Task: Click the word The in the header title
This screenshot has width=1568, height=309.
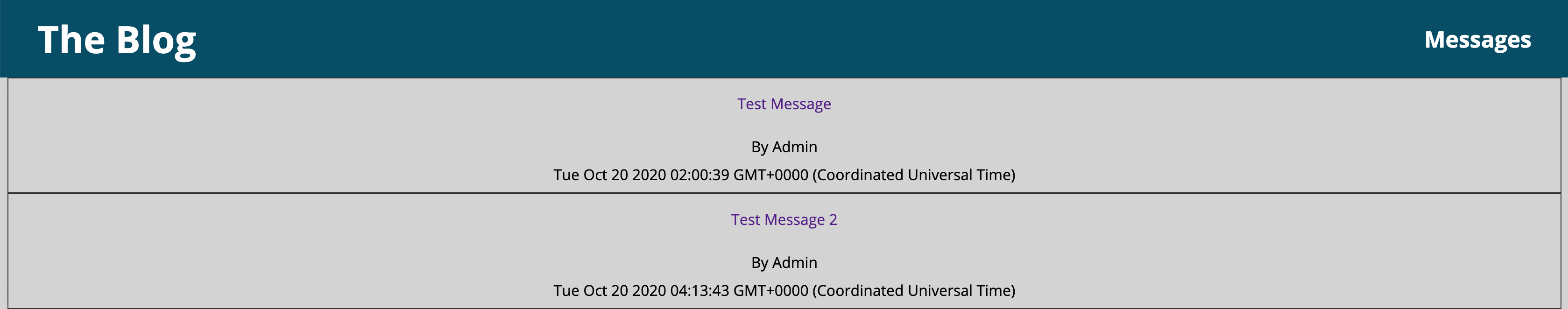Action: (x=71, y=40)
